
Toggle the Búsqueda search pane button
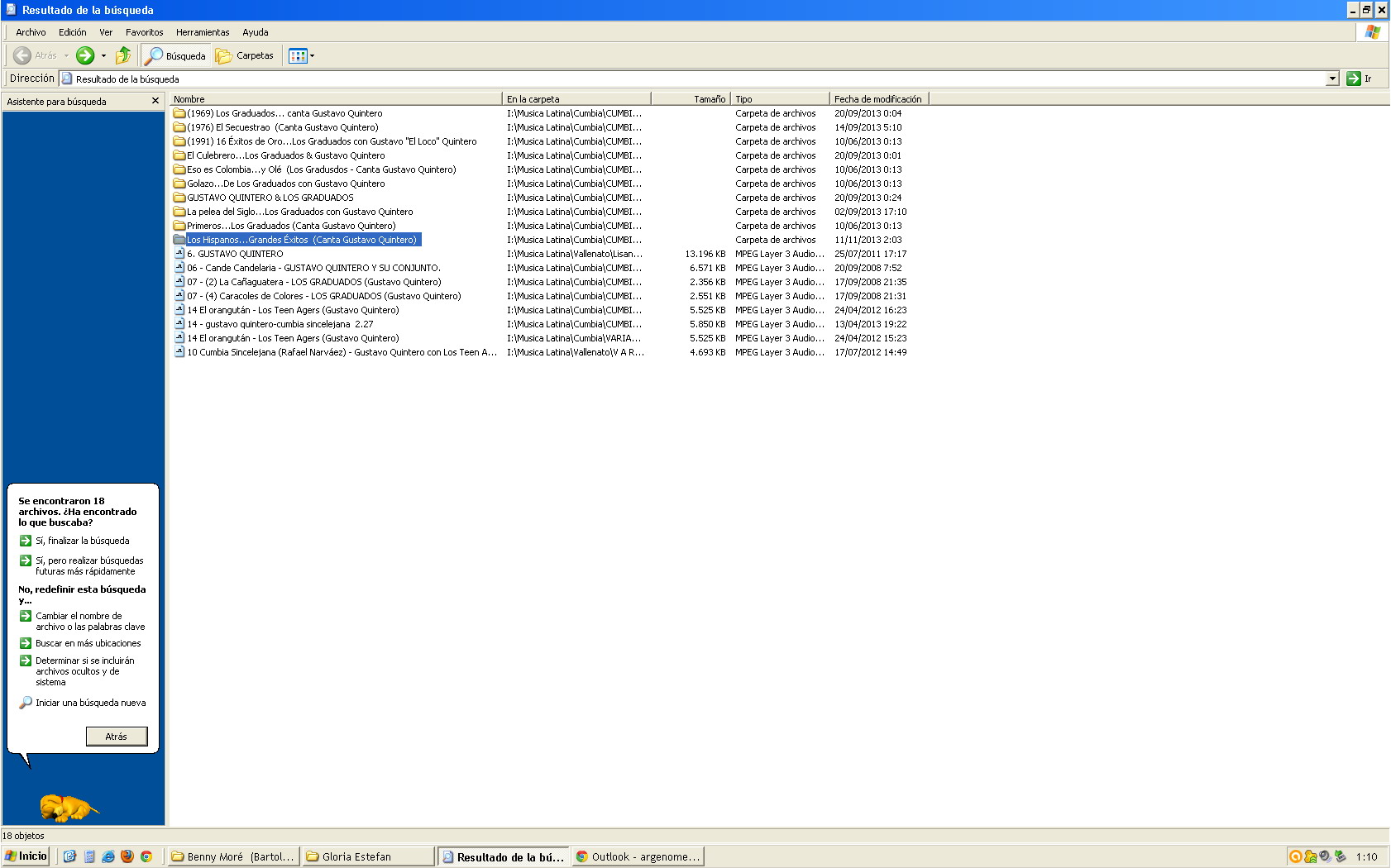[175, 55]
